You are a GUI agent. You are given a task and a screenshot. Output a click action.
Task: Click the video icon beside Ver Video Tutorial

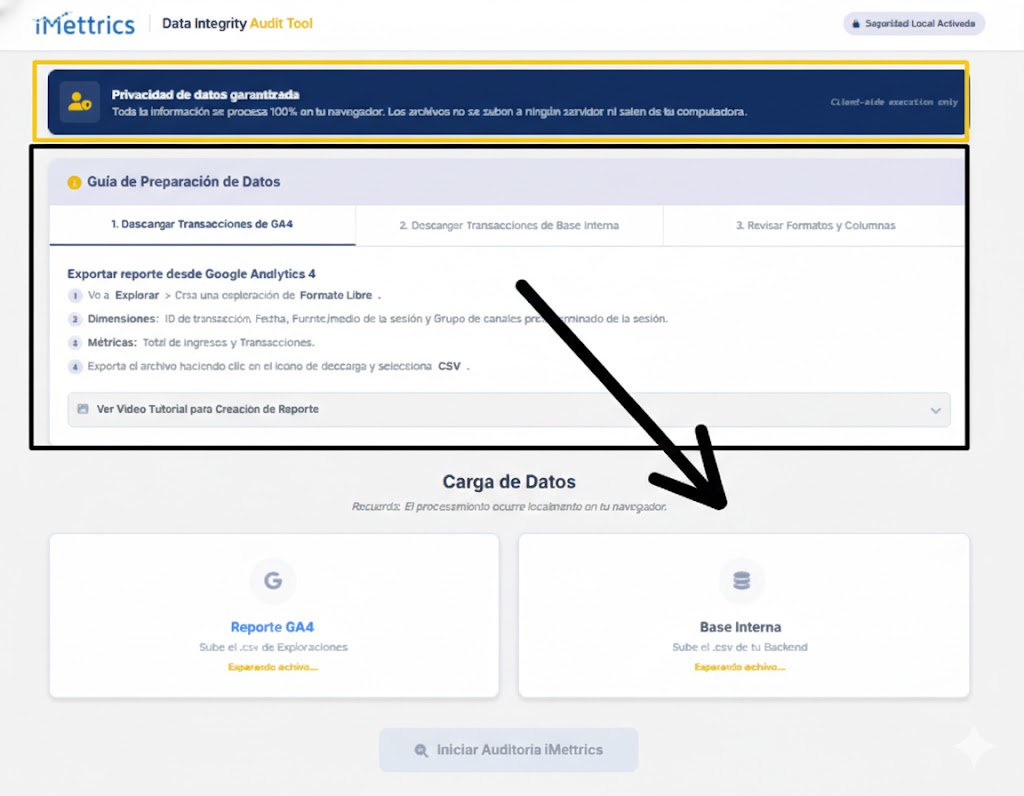[x=83, y=409]
